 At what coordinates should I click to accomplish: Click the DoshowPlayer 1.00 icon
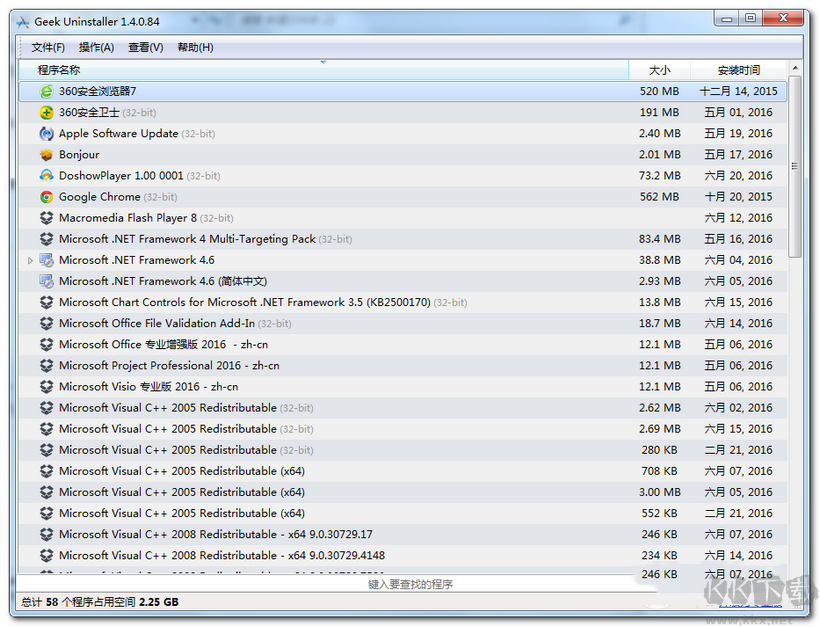tap(47, 175)
